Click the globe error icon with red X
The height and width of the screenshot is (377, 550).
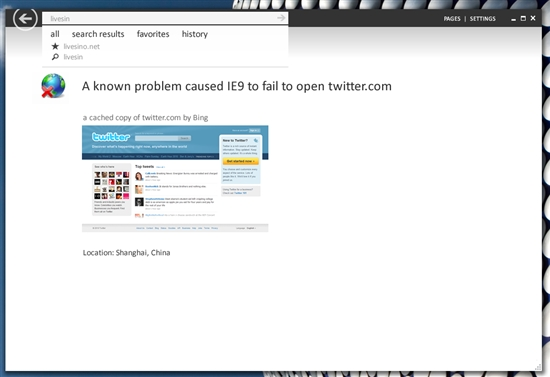point(53,86)
